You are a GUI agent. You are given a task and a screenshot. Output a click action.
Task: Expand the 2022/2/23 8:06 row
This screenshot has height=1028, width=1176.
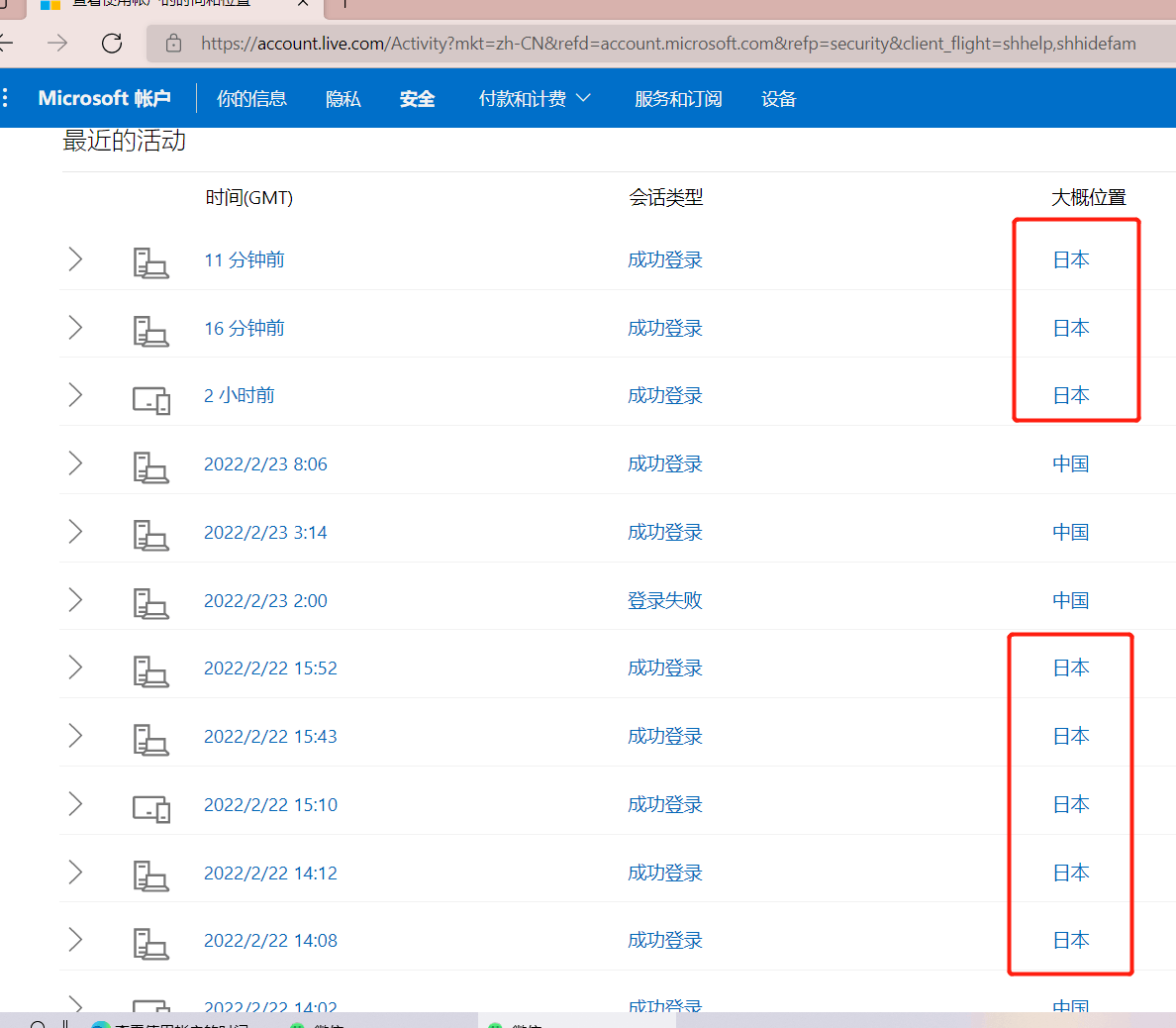75,463
